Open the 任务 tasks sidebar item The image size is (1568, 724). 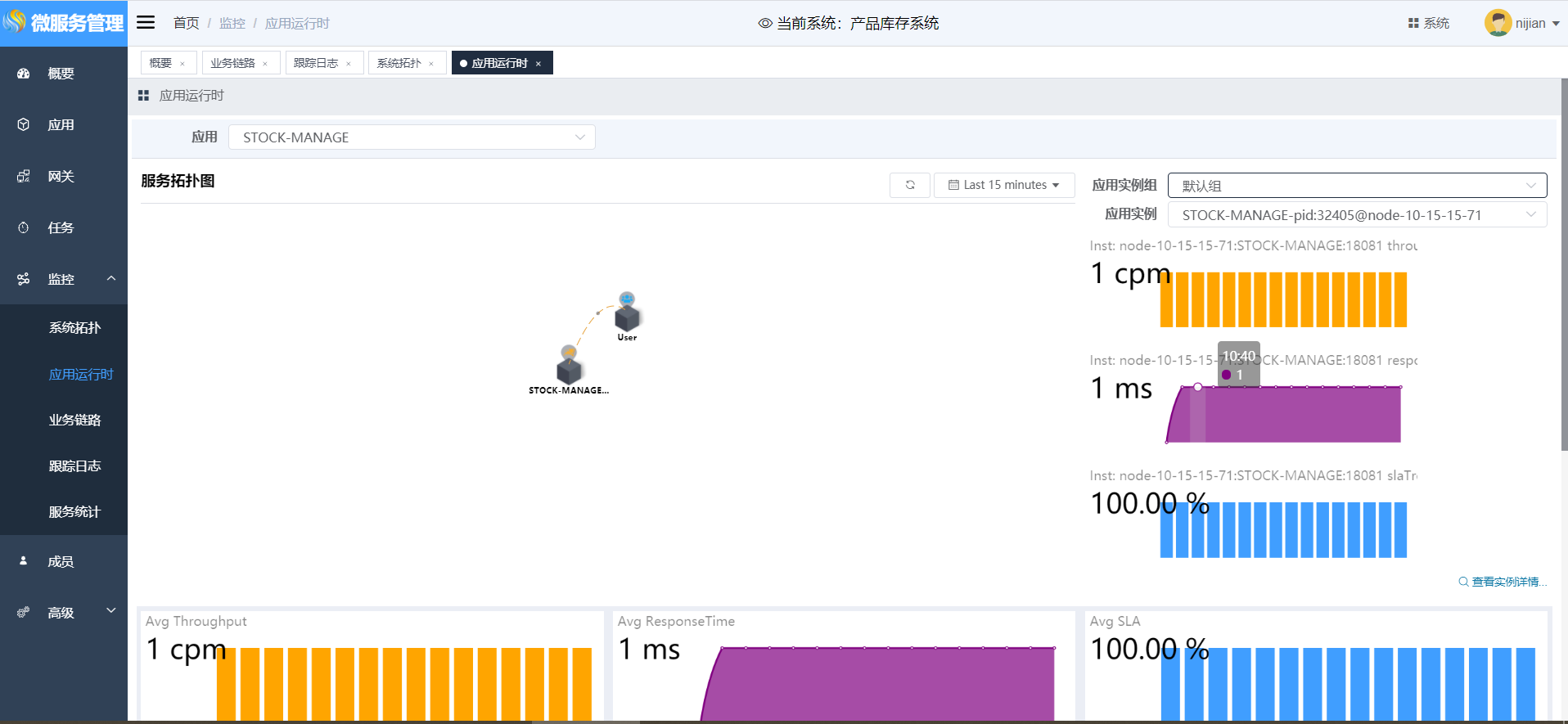tap(61, 228)
